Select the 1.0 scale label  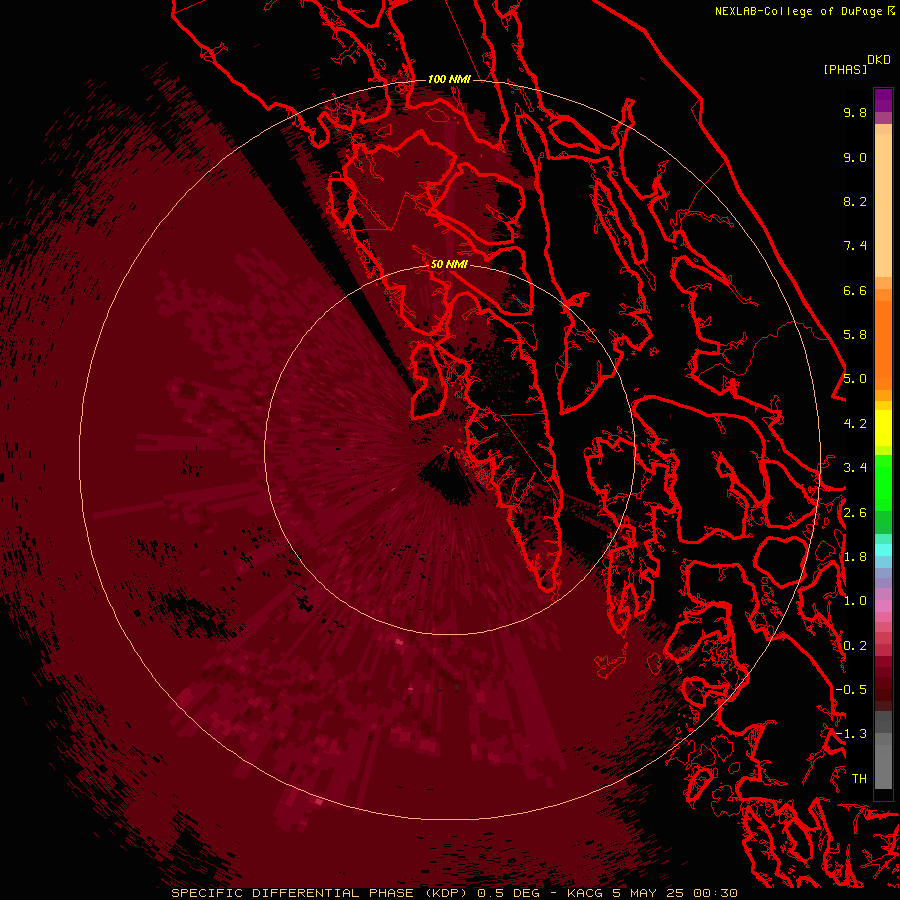(855, 601)
